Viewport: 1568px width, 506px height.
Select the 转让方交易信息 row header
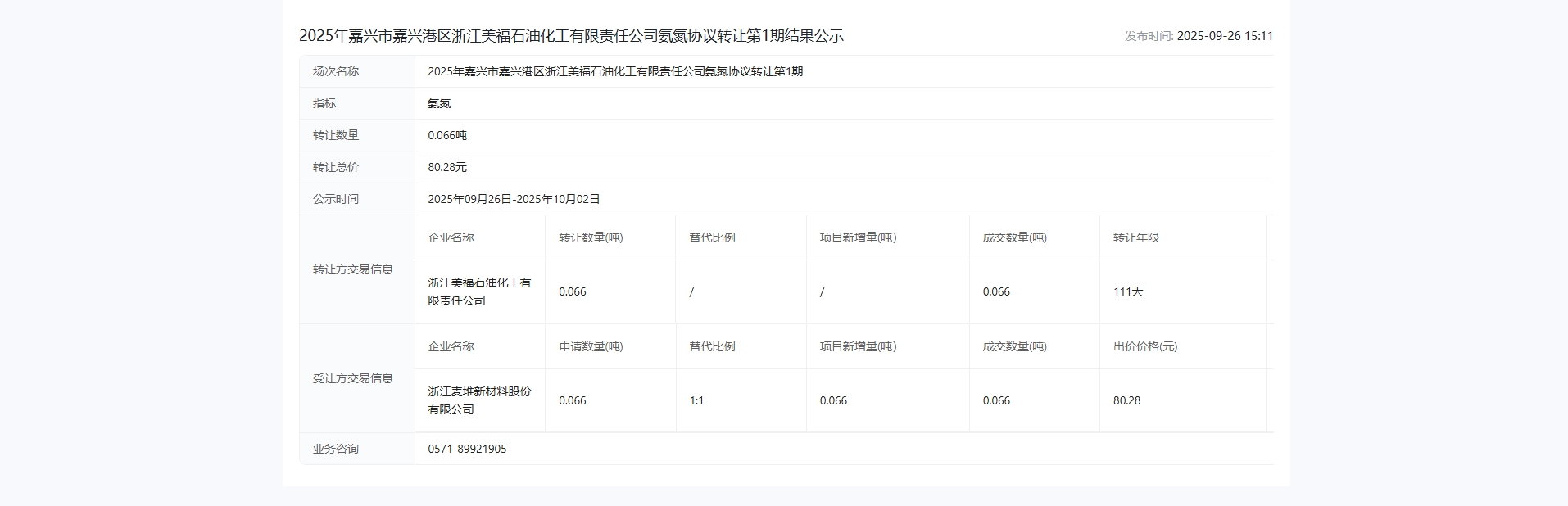tap(353, 269)
